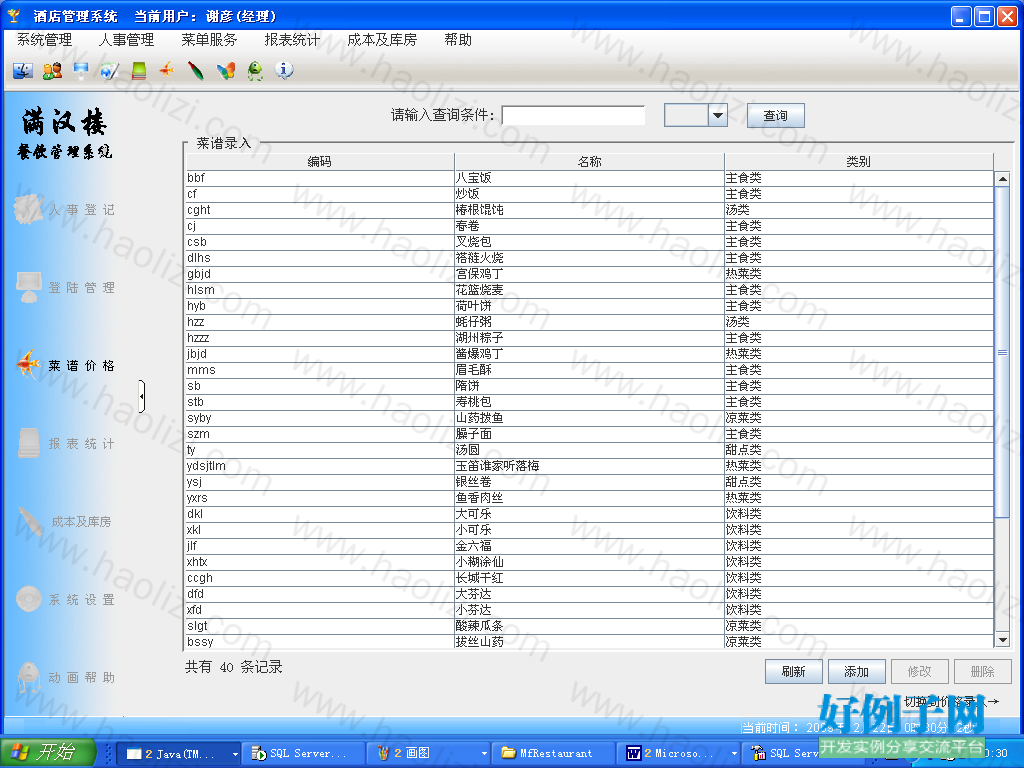Viewport: 1024px width, 768px height.
Task: Click the green stacked books toolbar icon
Action: [138, 70]
